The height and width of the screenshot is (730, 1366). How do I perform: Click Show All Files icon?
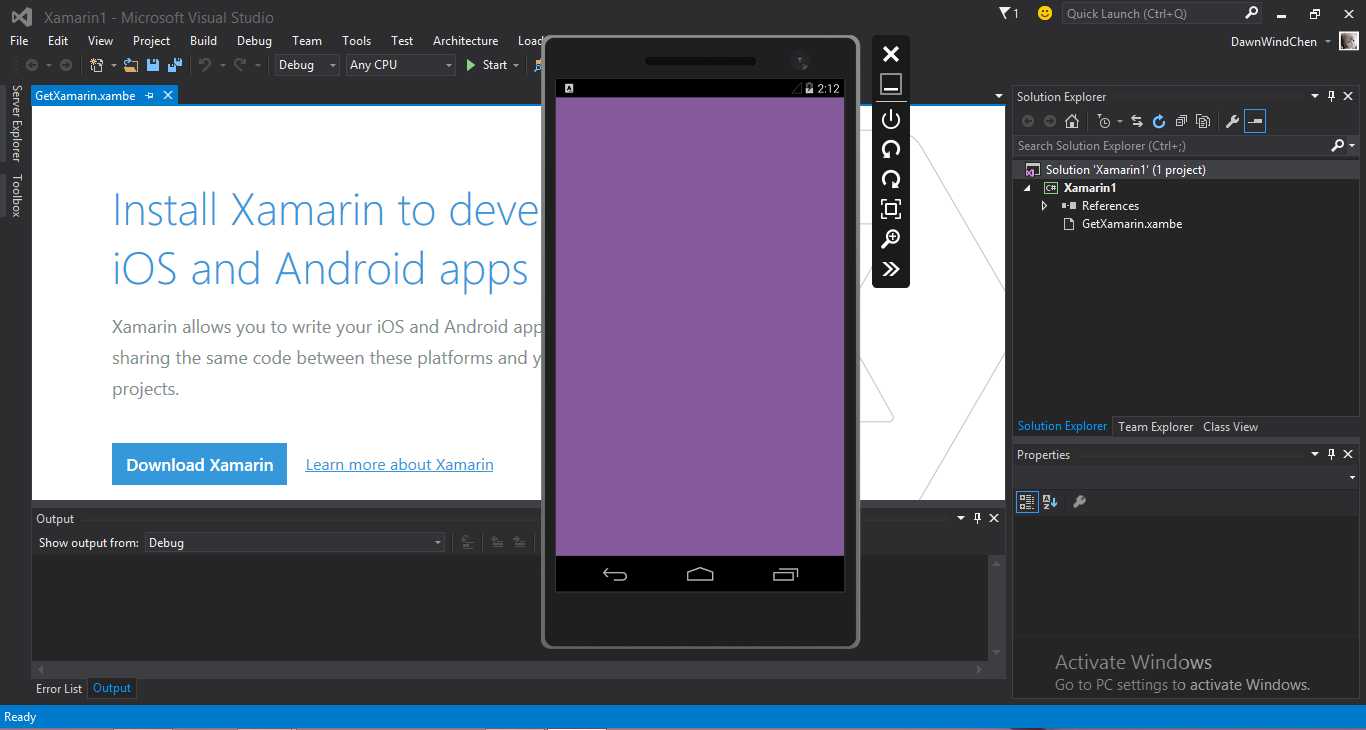[x=1203, y=121]
